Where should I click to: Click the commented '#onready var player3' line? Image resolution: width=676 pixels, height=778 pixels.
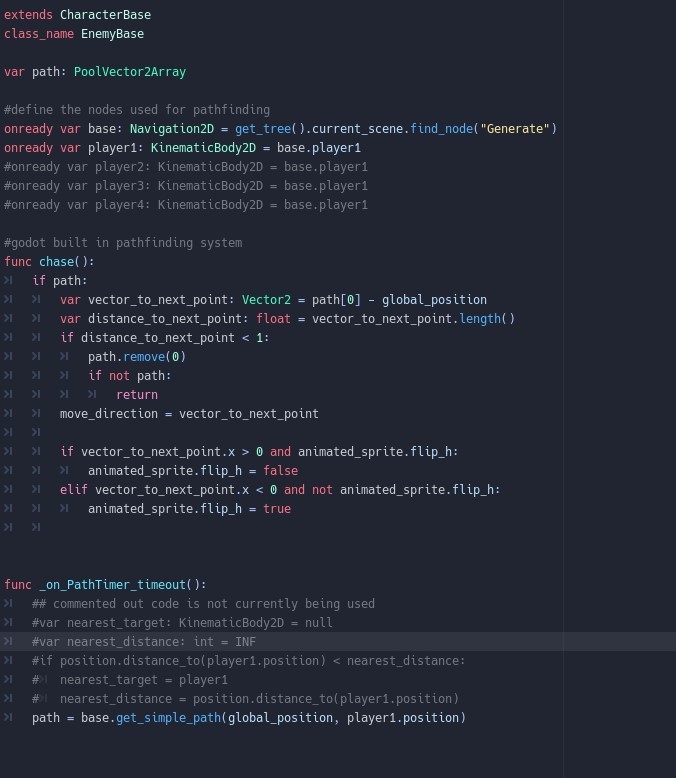click(186, 186)
